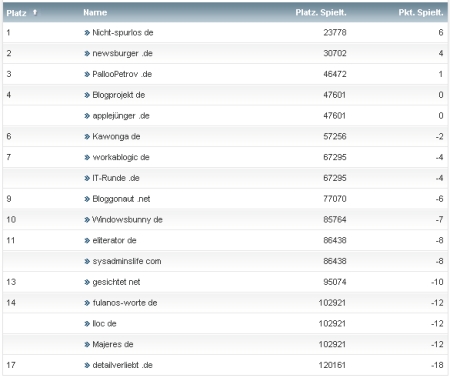This screenshot has height=378, width=450.
Task: Click the arrow icon before fulanos-worte de
Action: coord(87,303)
